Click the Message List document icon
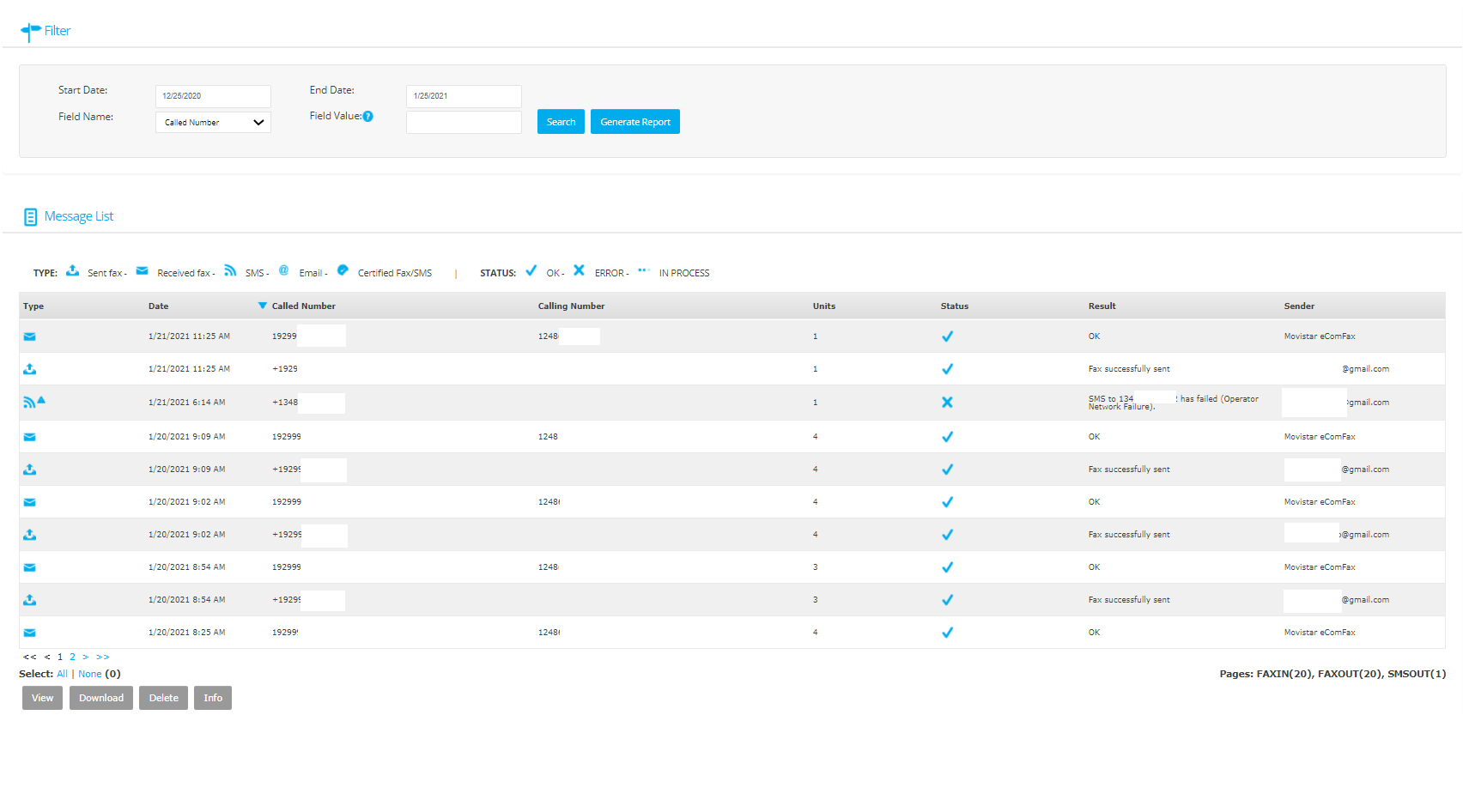This screenshot has width=1463, height=812. click(30, 217)
